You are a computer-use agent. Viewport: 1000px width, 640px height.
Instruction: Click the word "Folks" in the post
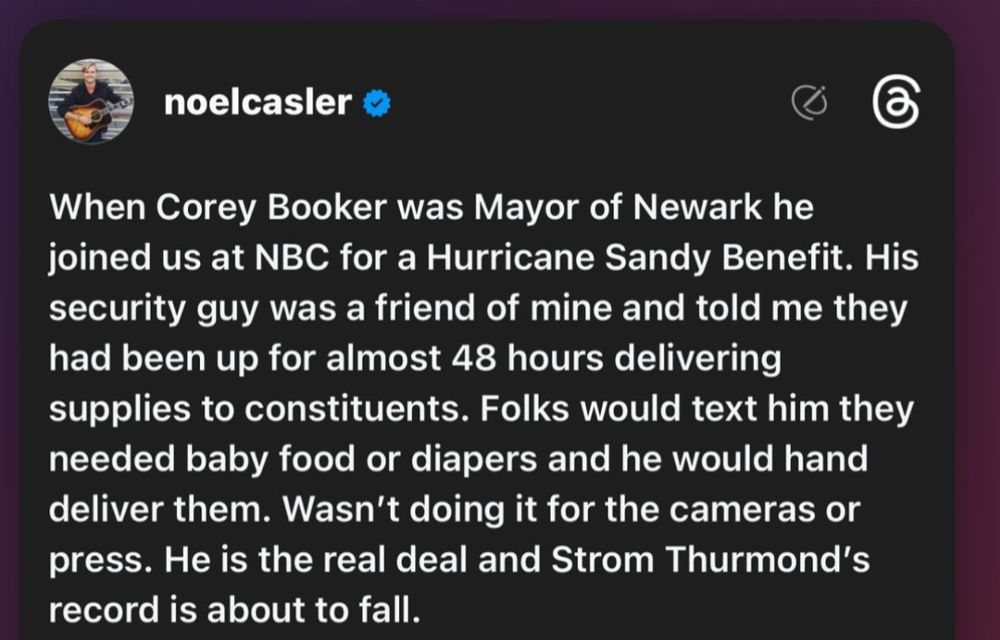click(524, 409)
